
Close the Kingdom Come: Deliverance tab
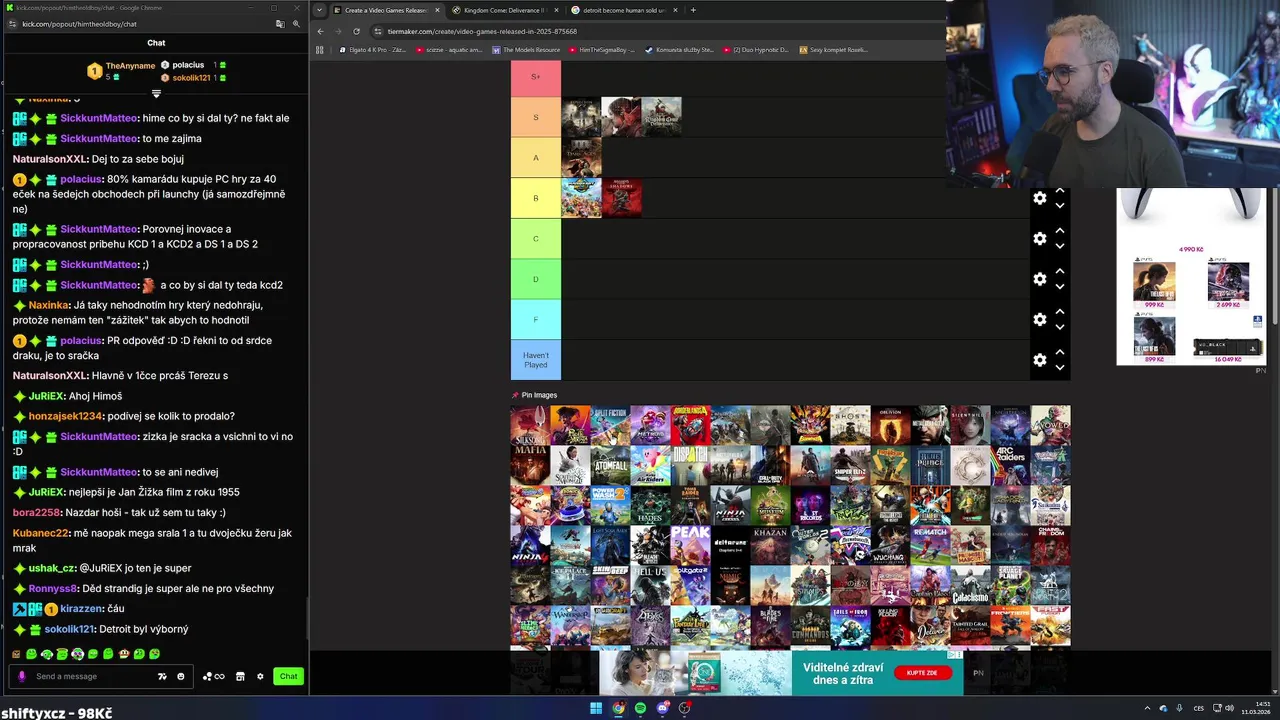click(555, 10)
